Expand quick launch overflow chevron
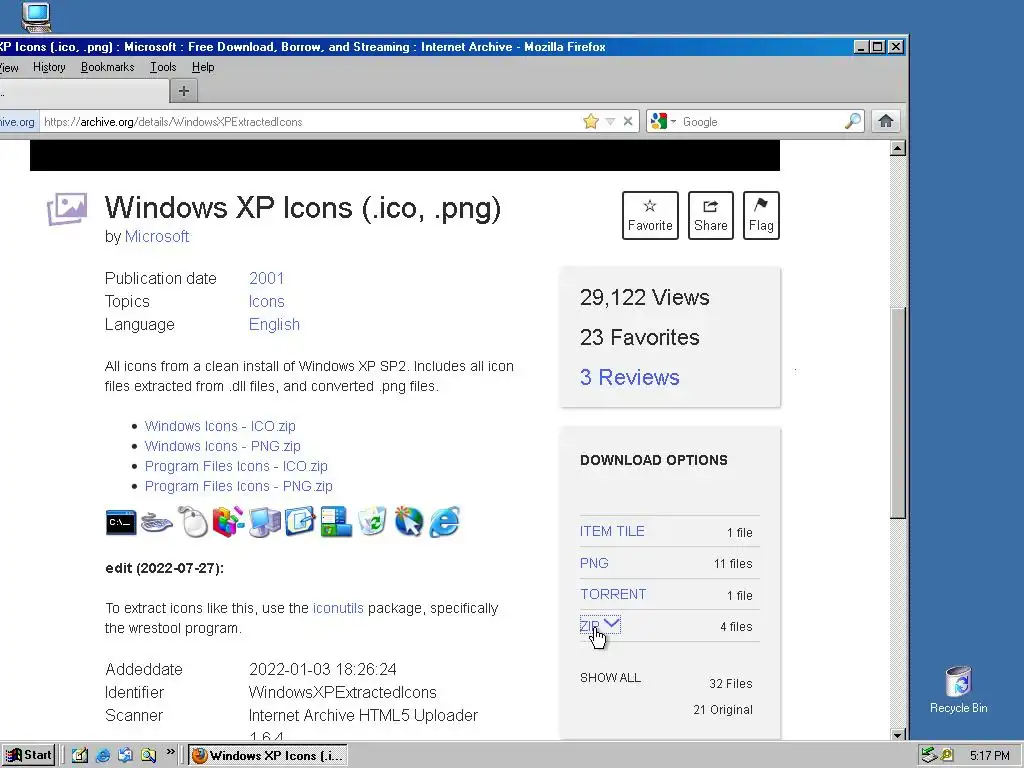 click(170, 752)
